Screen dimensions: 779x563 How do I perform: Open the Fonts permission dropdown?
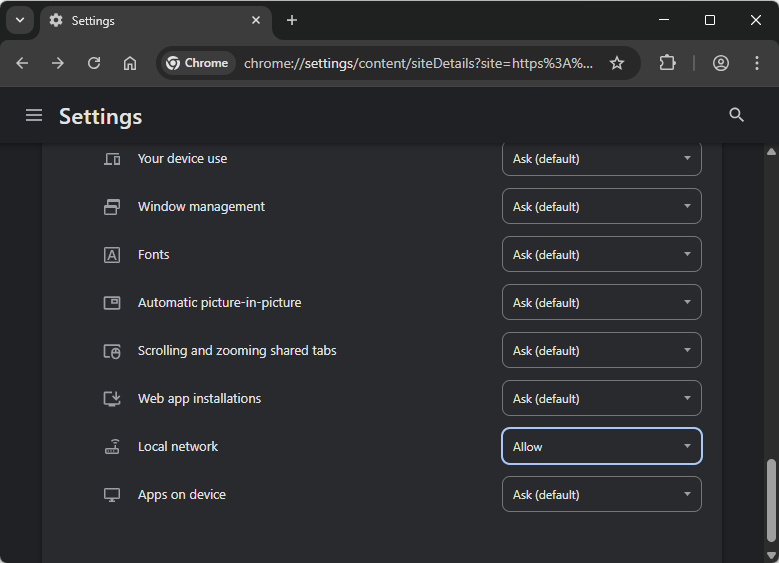pyautogui.click(x=601, y=255)
